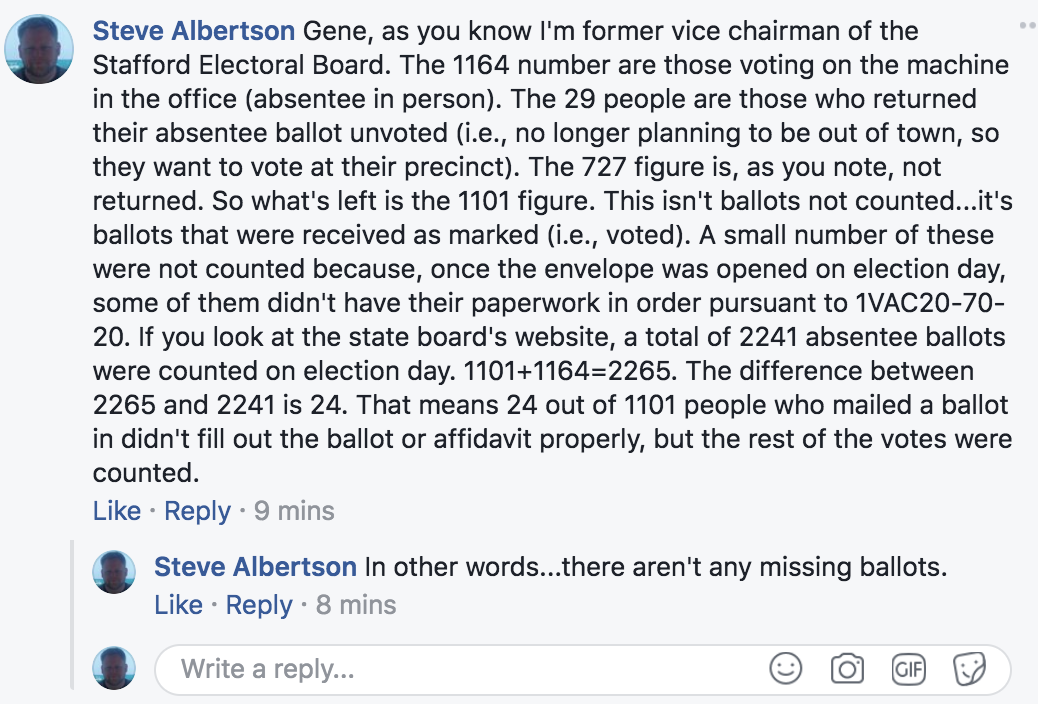This screenshot has height=704, width=1038.
Task: Open the "9 mins" timestamp link
Action: pyautogui.click(x=294, y=511)
